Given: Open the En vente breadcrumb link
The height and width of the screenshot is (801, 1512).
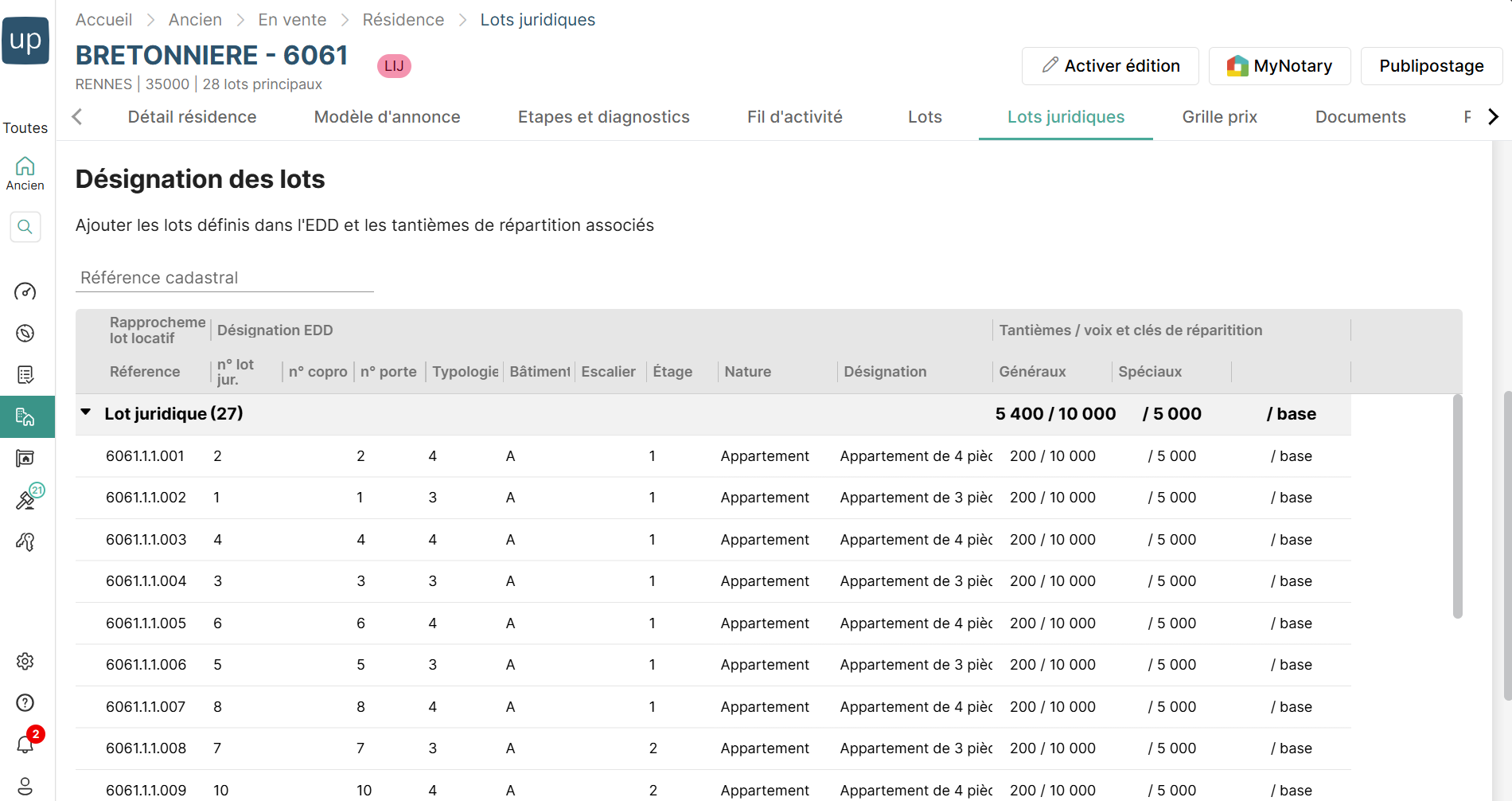Looking at the screenshot, I should click(292, 20).
